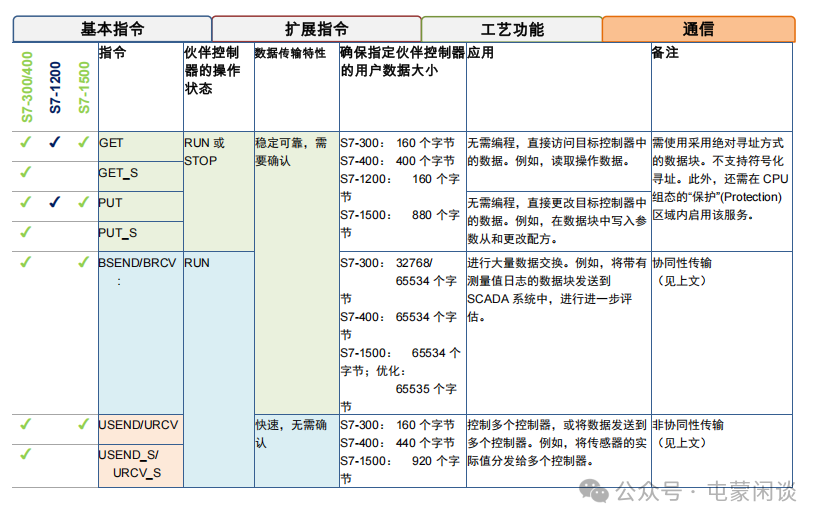Select the PUT_S instruction cell
Viewport: 823px width, 524px height.
[141, 236]
